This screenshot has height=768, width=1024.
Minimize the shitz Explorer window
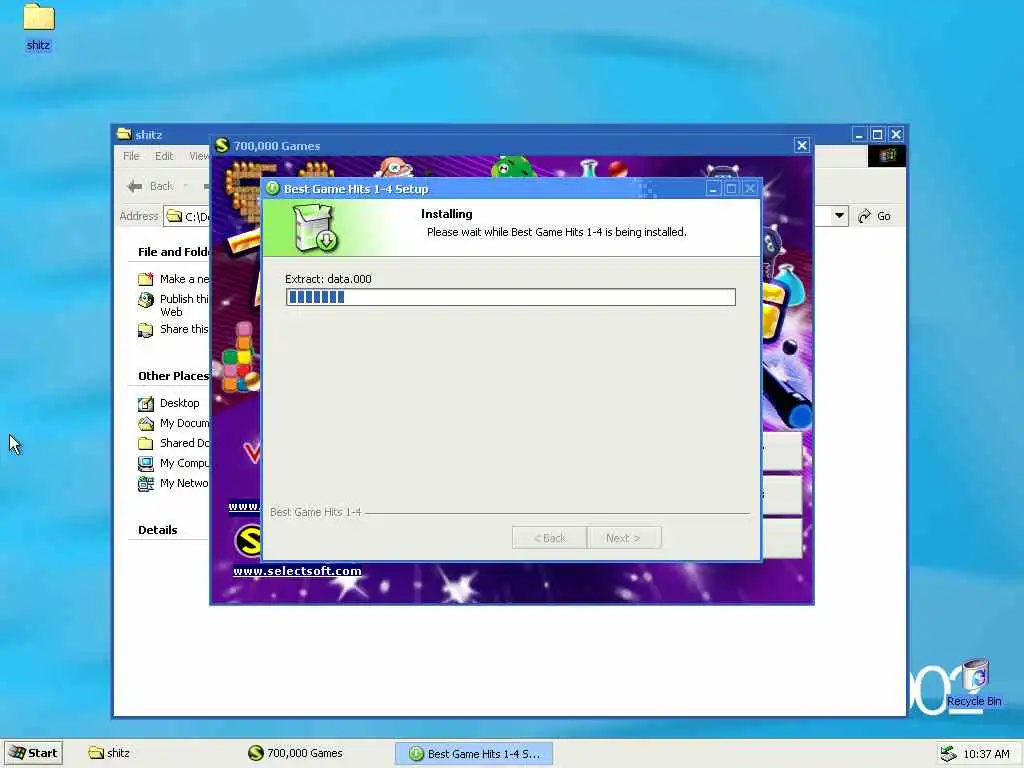[859, 135]
